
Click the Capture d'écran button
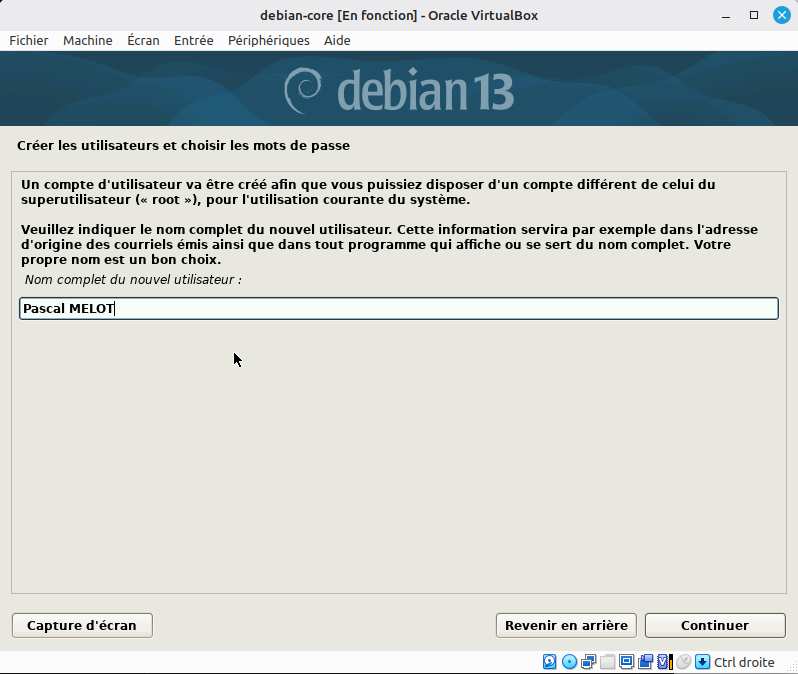point(82,625)
